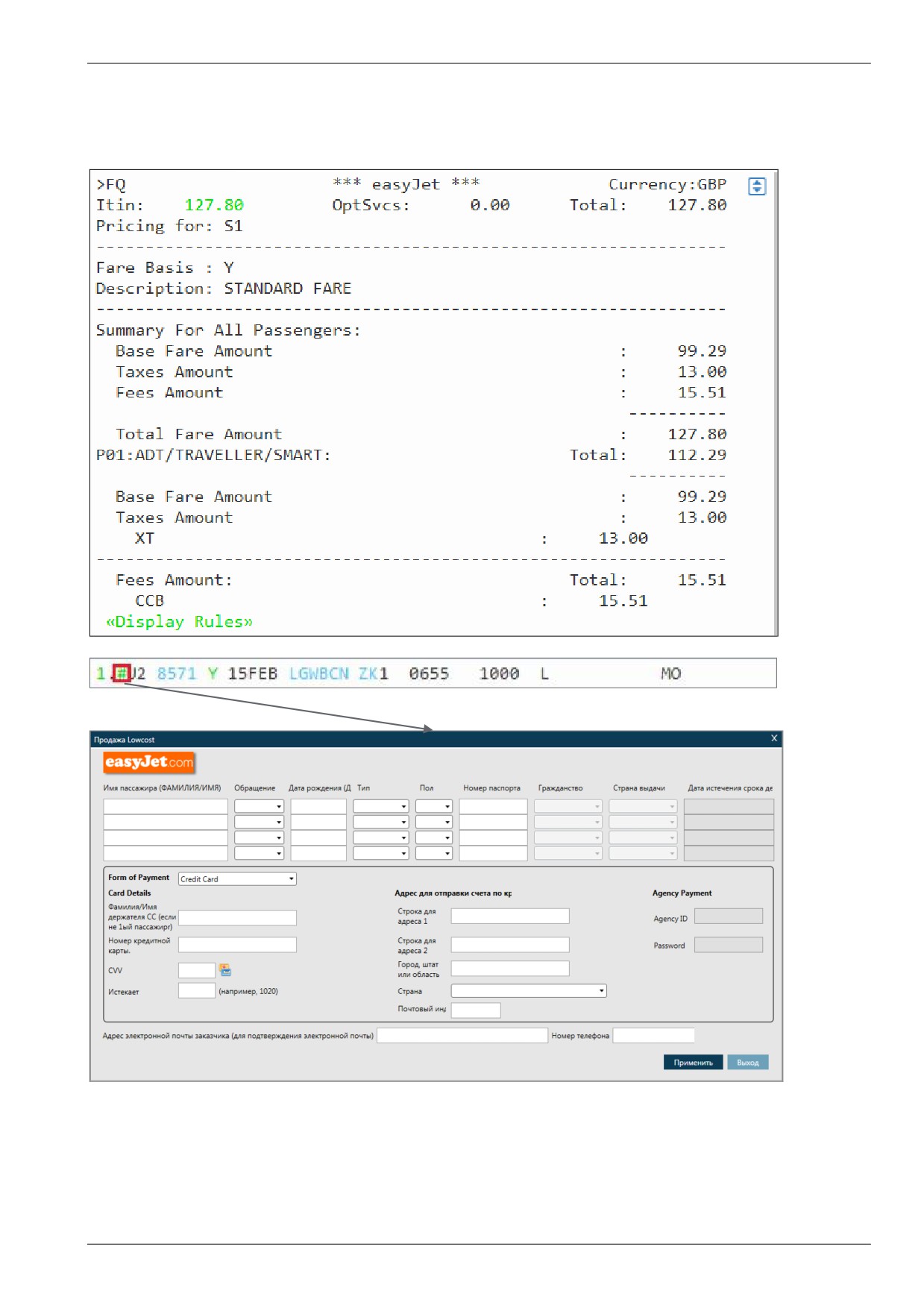Click the Agency Payment Password field
This screenshot has width=924, height=1308.
(729, 945)
